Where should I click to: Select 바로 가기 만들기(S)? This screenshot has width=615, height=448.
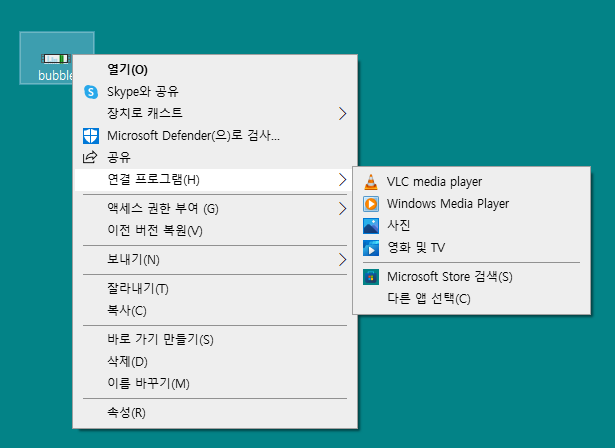pos(215,340)
